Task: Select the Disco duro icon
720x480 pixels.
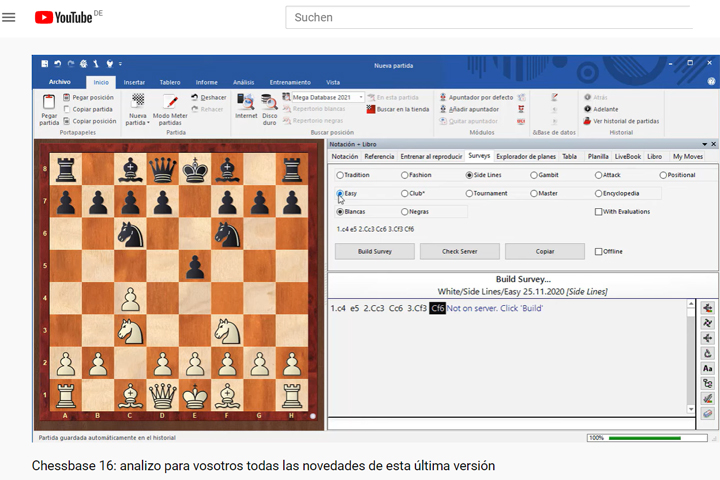Action: coord(269,101)
